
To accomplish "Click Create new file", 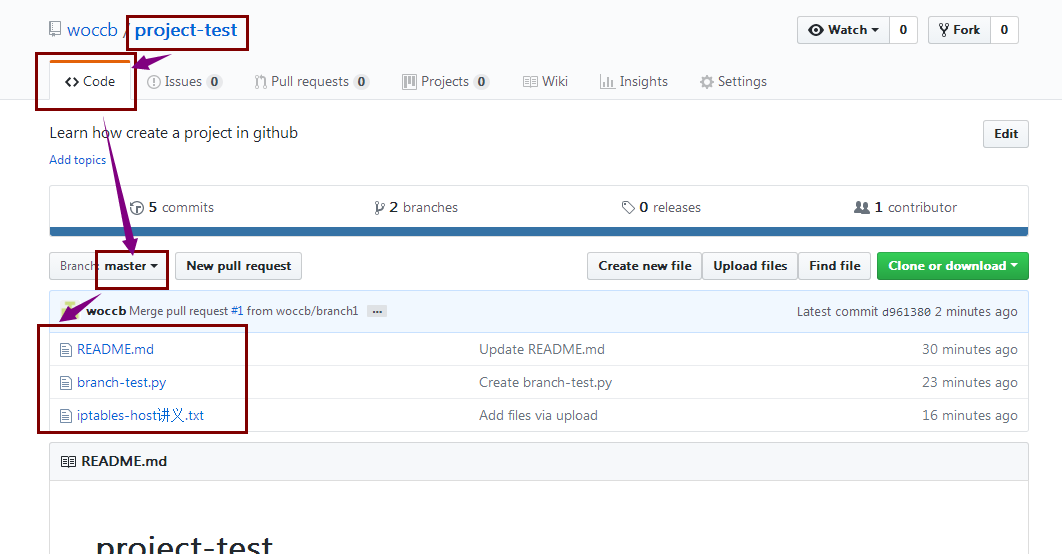I will pyautogui.click(x=644, y=266).
